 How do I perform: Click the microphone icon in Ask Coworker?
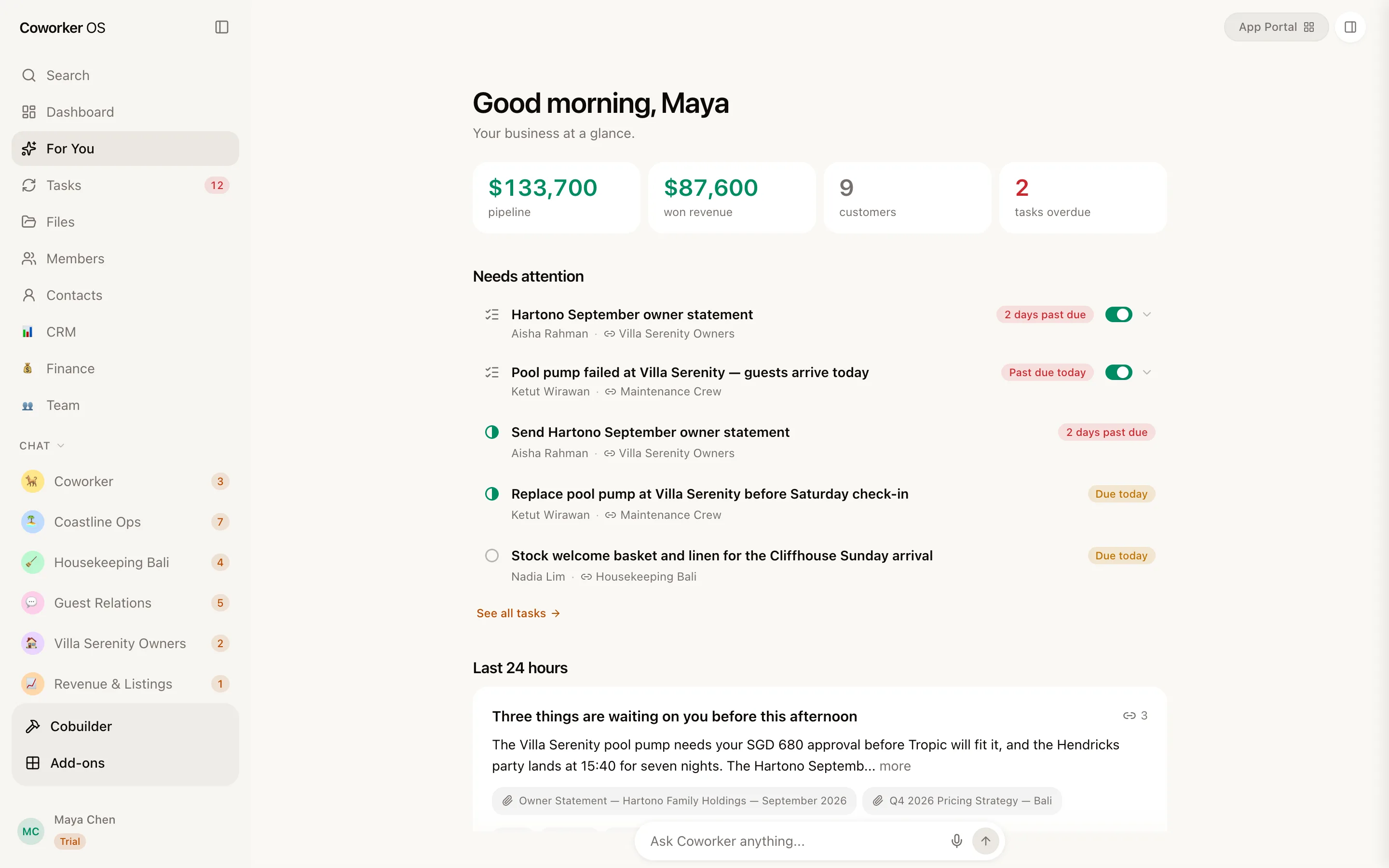(956, 841)
